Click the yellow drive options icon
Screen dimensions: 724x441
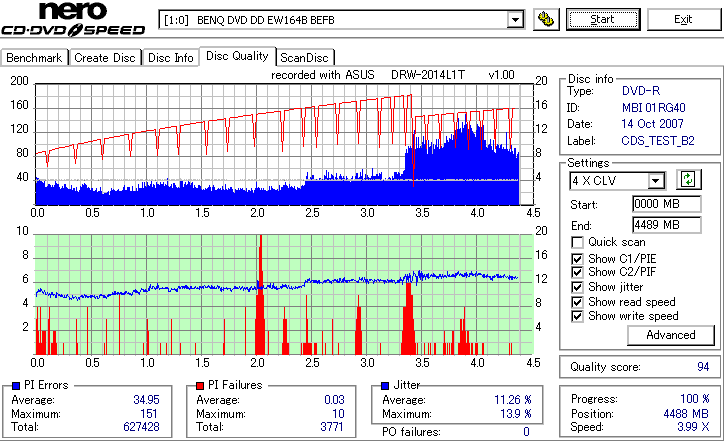click(x=546, y=20)
